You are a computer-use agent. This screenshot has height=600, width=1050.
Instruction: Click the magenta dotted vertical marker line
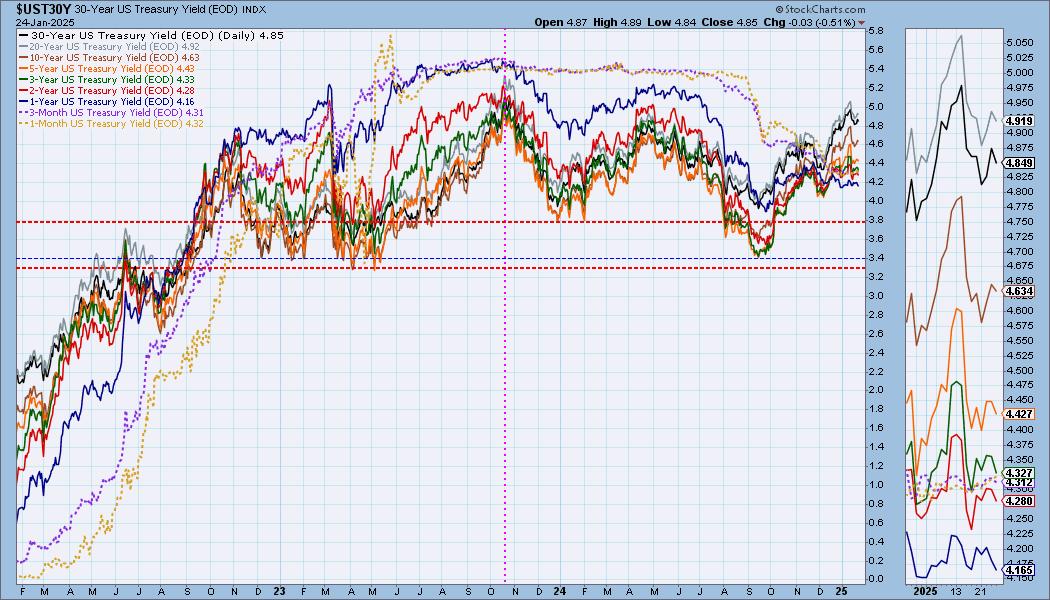coord(504,305)
